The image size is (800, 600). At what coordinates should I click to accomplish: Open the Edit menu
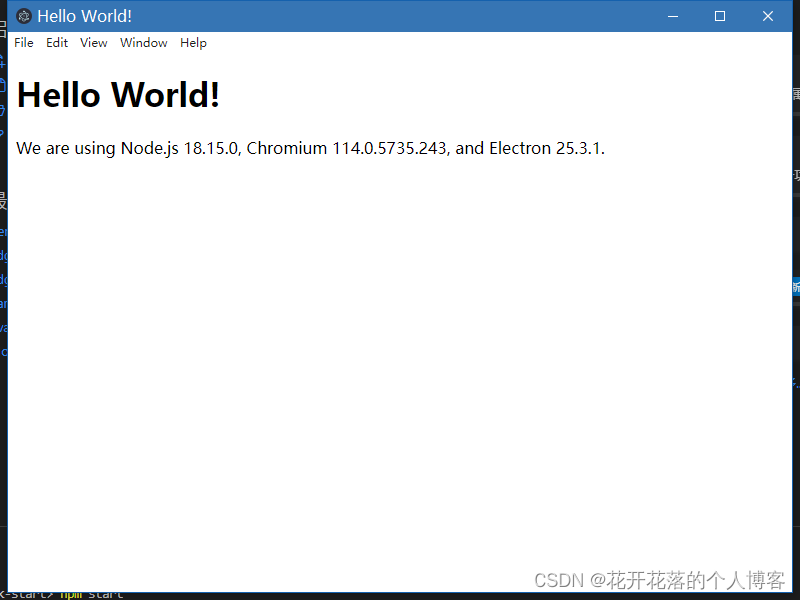(x=57, y=43)
